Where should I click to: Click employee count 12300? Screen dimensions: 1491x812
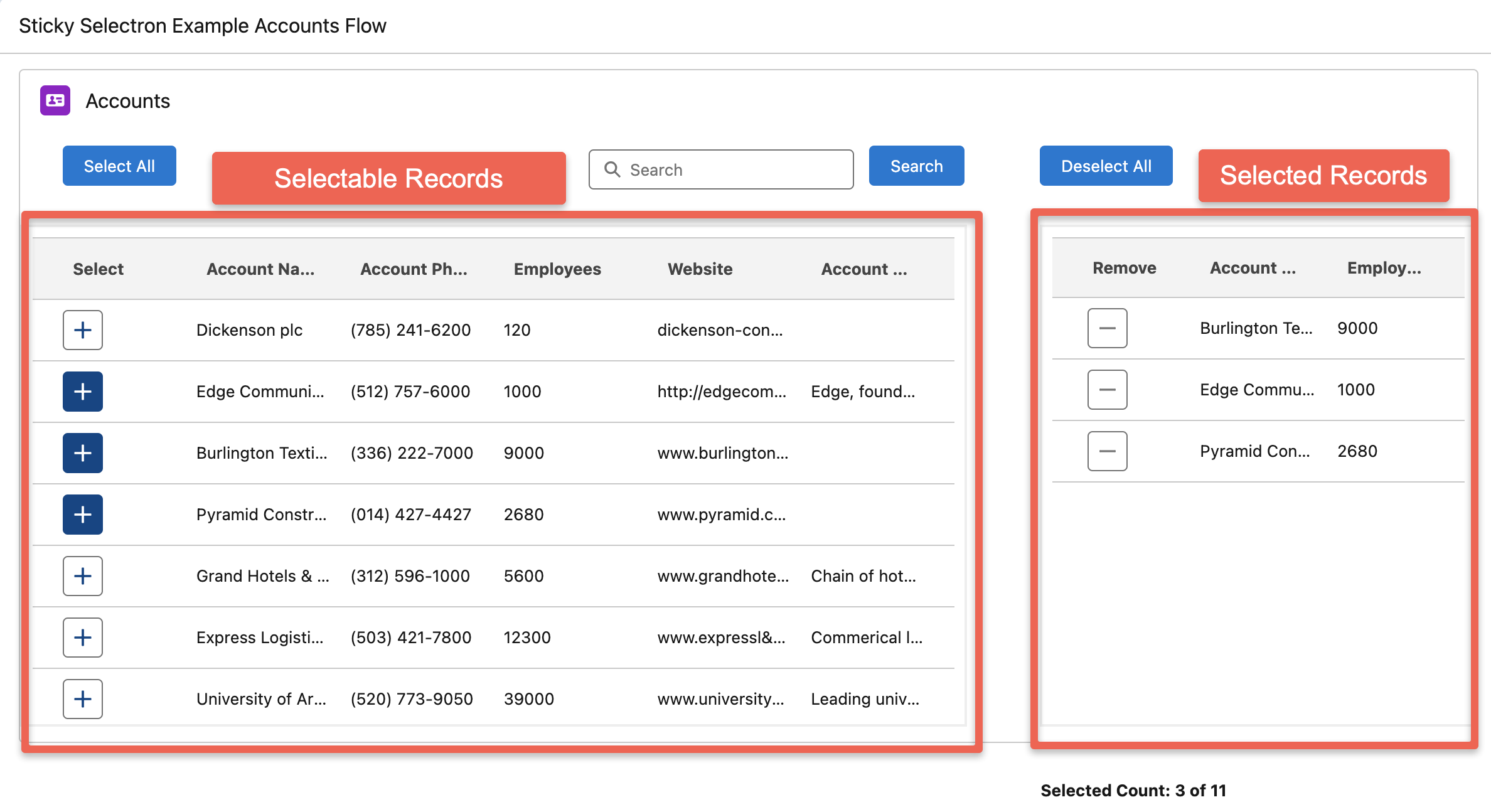pyautogui.click(x=527, y=638)
